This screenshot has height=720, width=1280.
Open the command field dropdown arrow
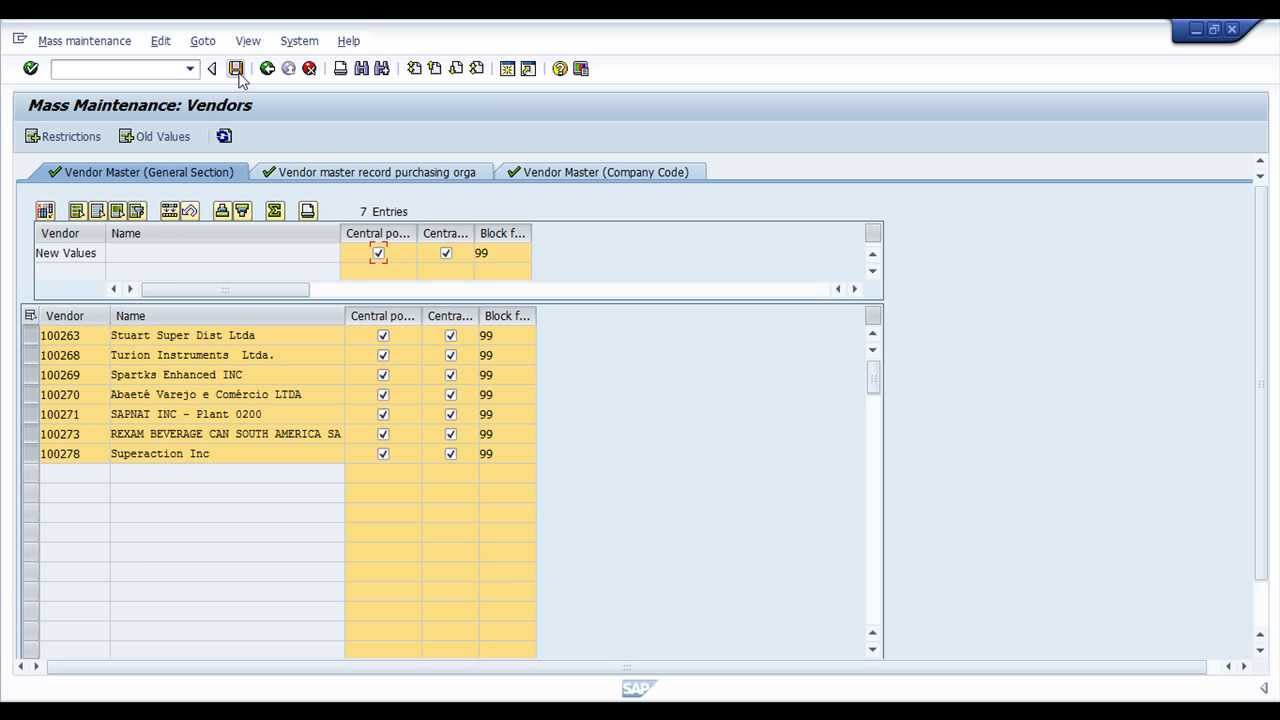(x=190, y=69)
